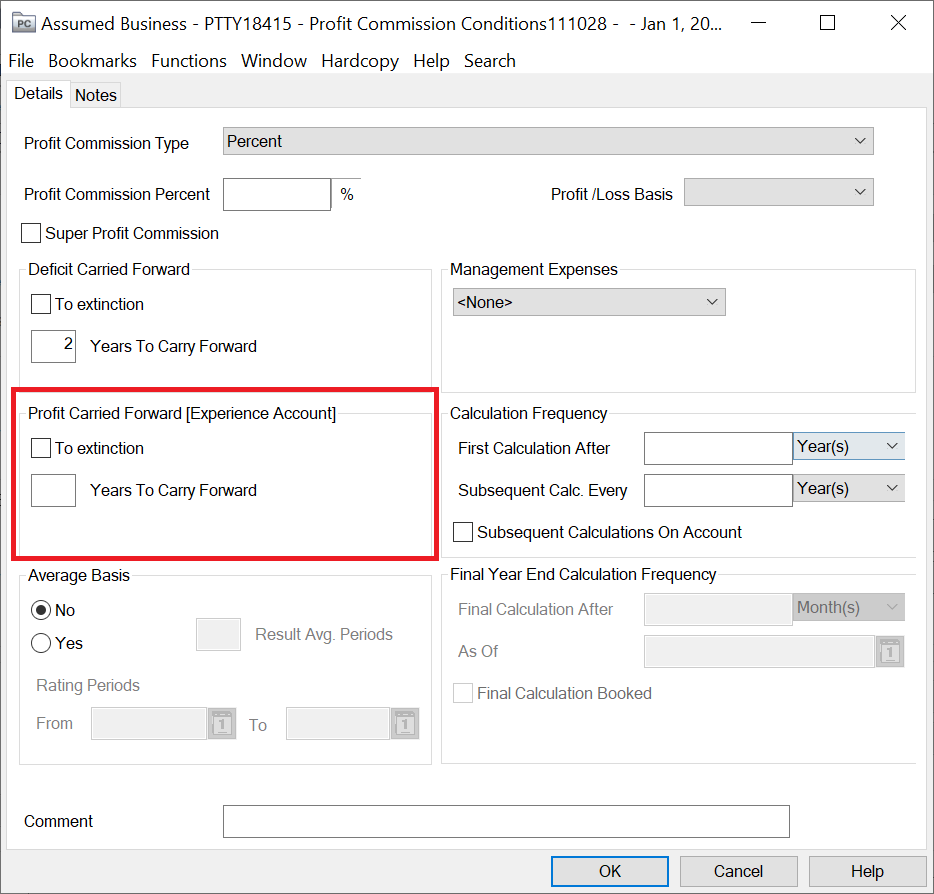Open the Profit Commission Type dropdown
934x894 pixels.
tap(548, 142)
